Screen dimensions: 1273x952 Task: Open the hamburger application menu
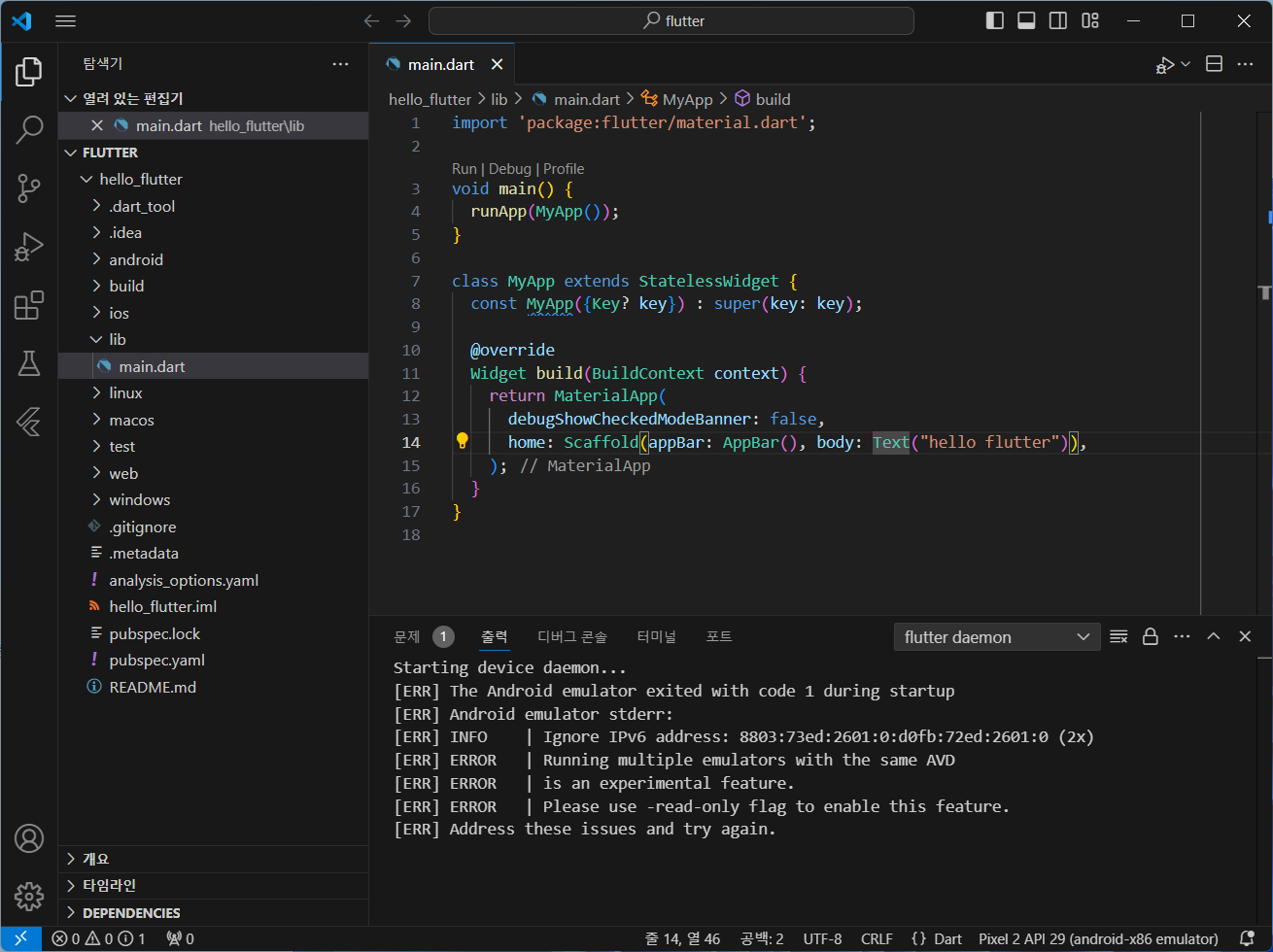[x=66, y=21]
